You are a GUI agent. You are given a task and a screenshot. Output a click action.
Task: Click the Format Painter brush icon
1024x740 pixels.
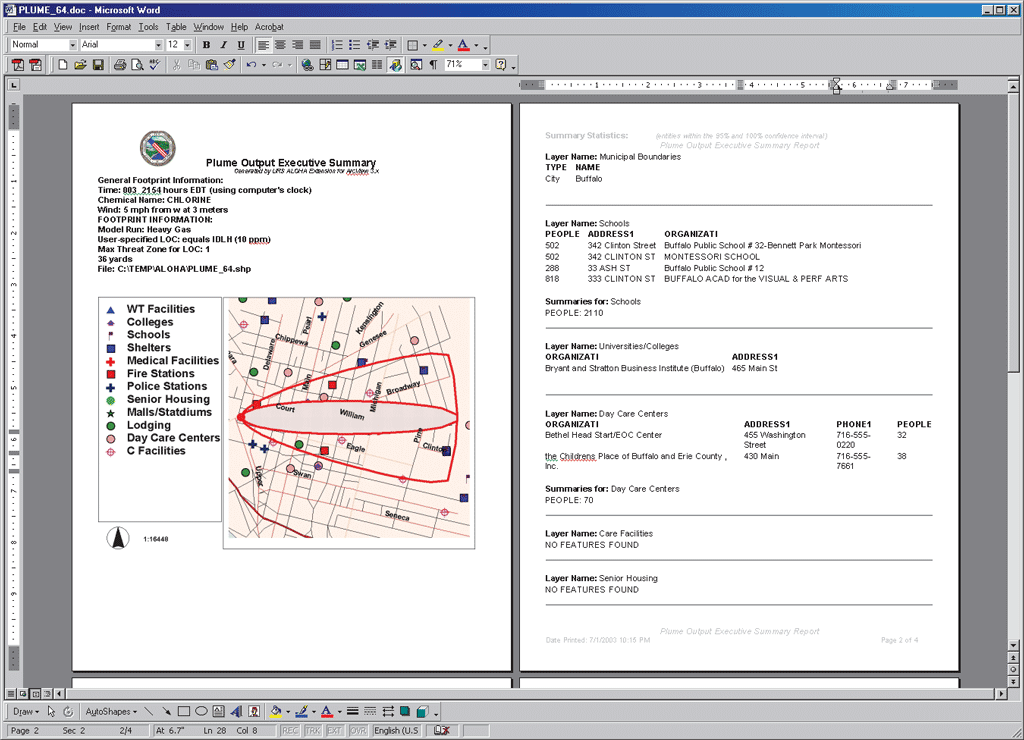click(x=229, y=65)
